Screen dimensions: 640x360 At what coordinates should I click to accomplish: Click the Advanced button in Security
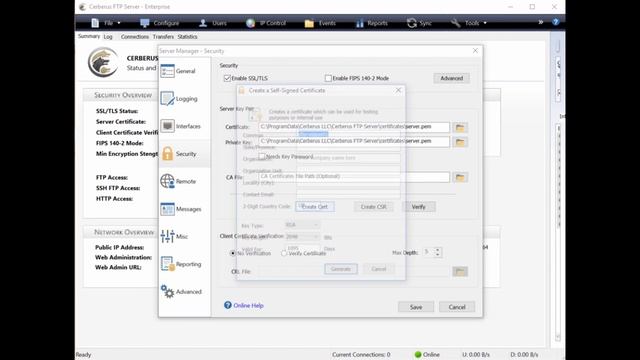click(451, 78)
